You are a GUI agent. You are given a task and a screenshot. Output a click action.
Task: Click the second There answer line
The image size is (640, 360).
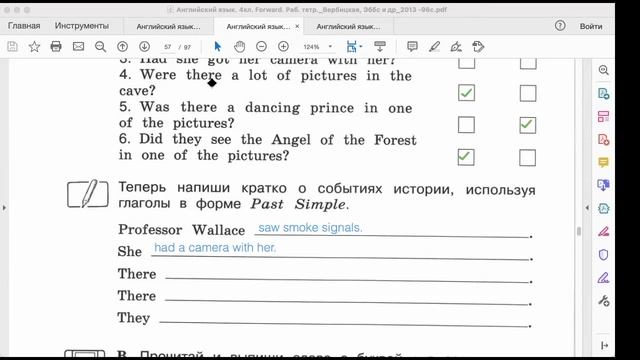(348, 296)
